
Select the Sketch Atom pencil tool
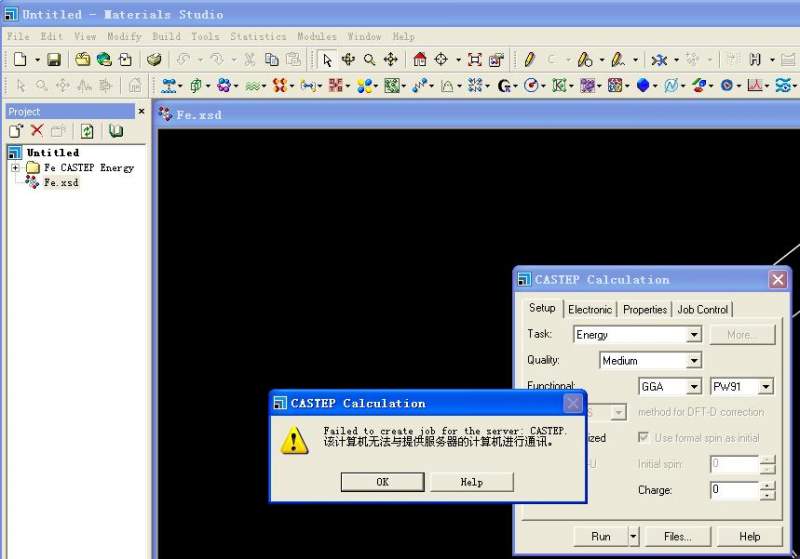pos(529,60)
